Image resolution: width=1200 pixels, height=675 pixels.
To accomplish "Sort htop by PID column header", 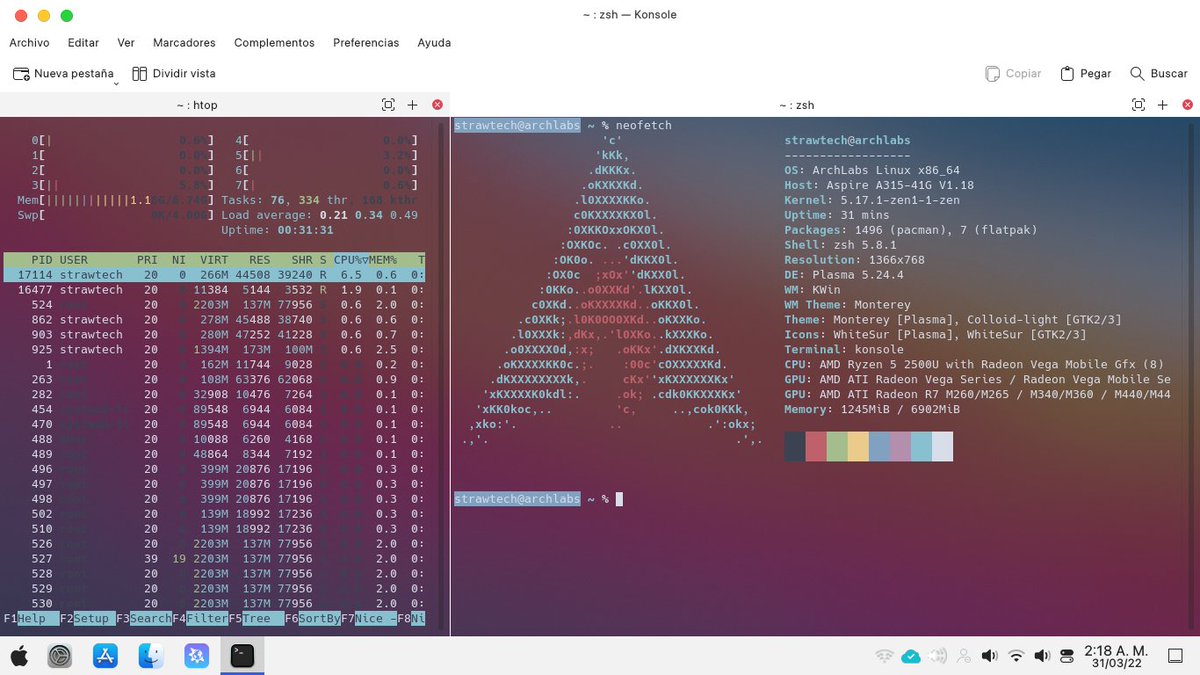I will 42,260.
